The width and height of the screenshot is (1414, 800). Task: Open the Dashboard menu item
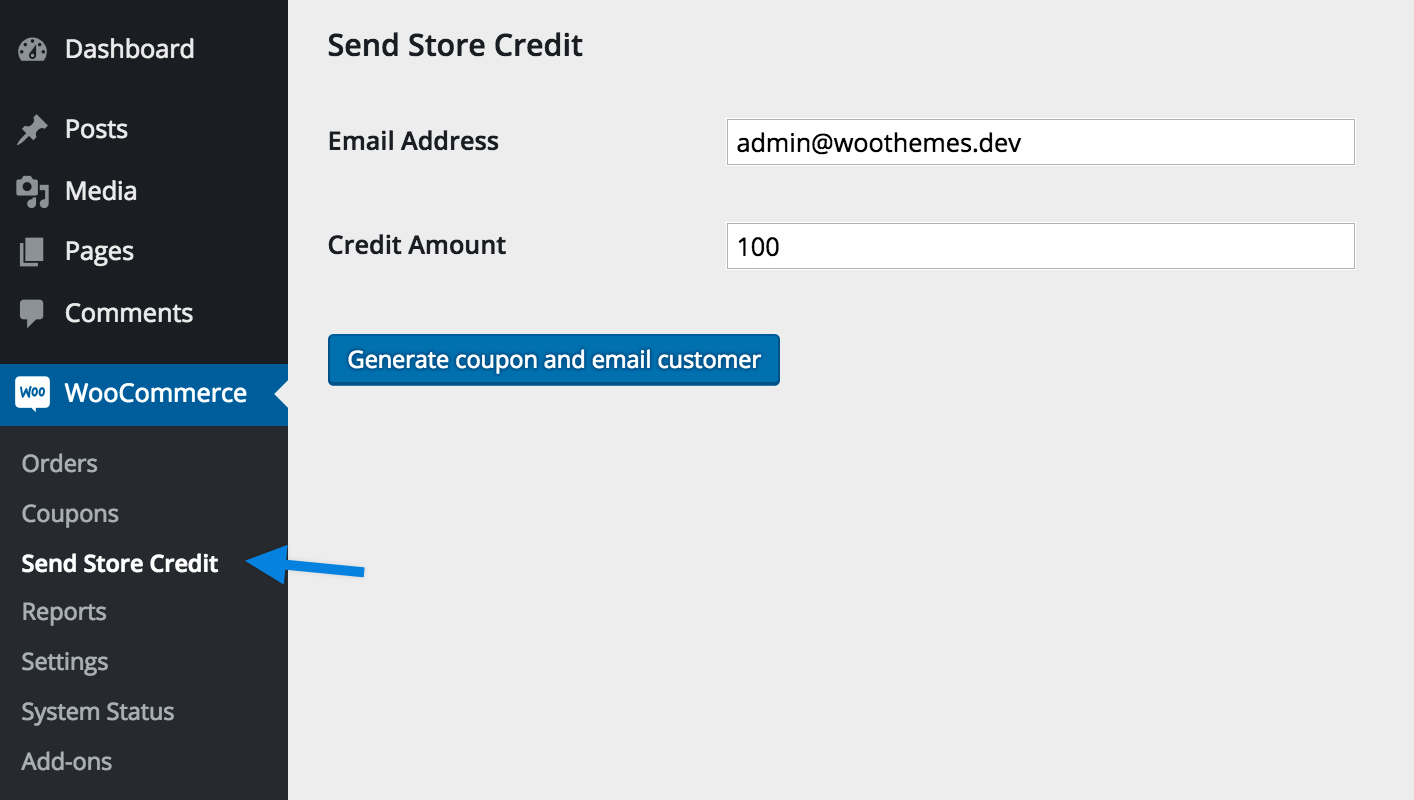click(x=130, y=49)
